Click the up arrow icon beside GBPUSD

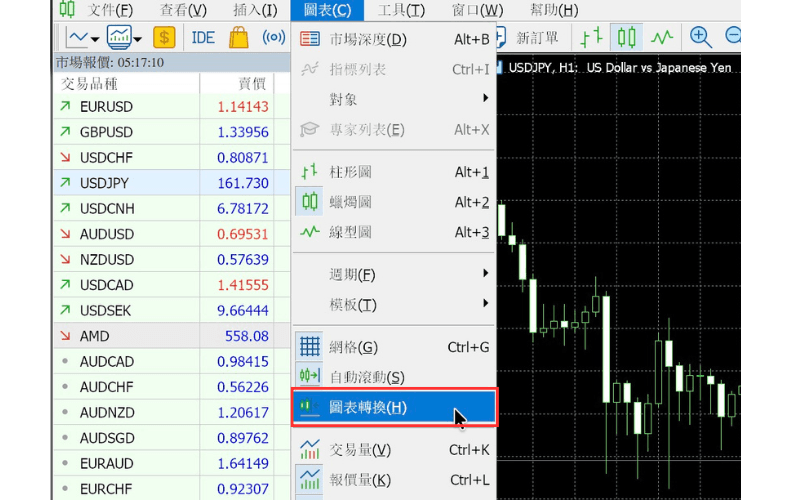click(x=65, y=132)
